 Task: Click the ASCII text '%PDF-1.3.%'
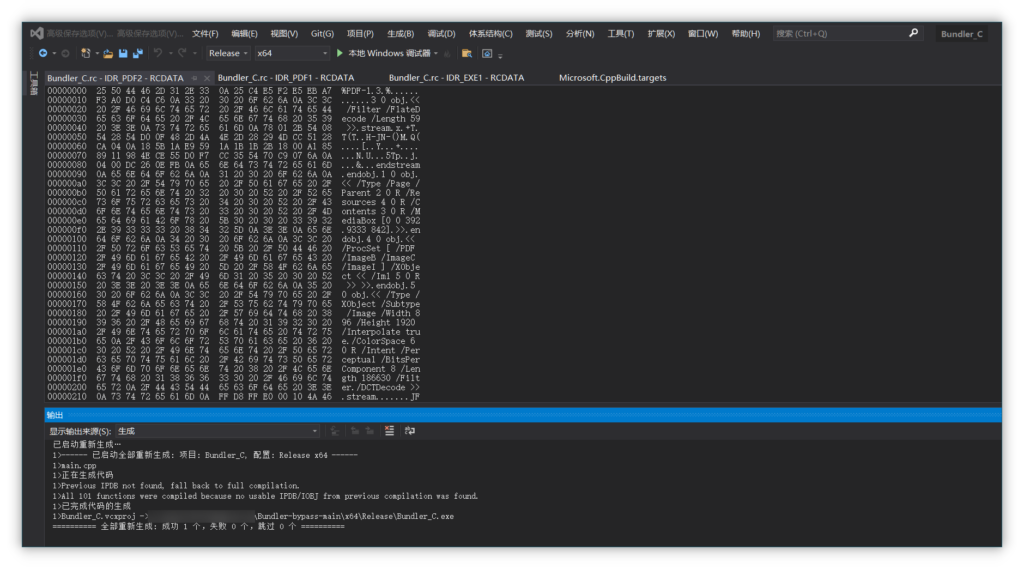366,91
